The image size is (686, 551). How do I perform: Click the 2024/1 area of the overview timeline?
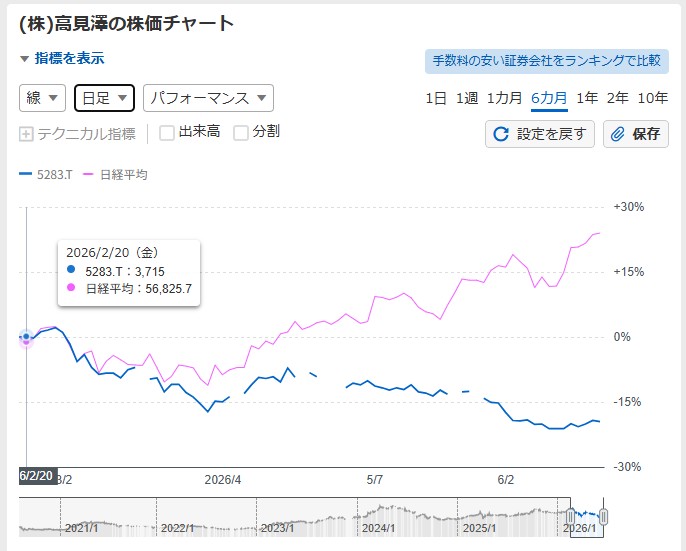click(x=378, y=528)
